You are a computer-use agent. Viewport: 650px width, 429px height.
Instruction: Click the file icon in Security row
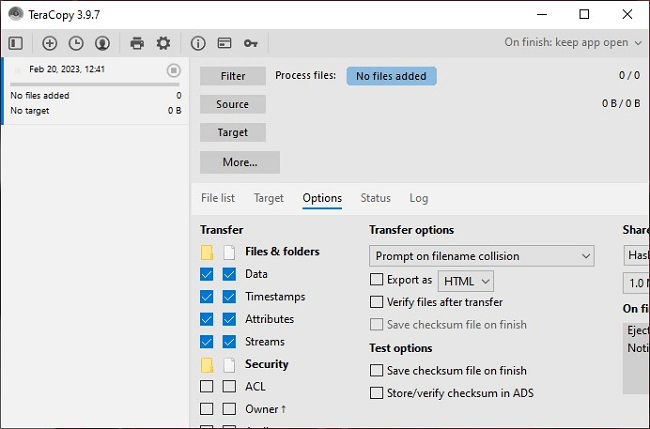coord(229,365)
